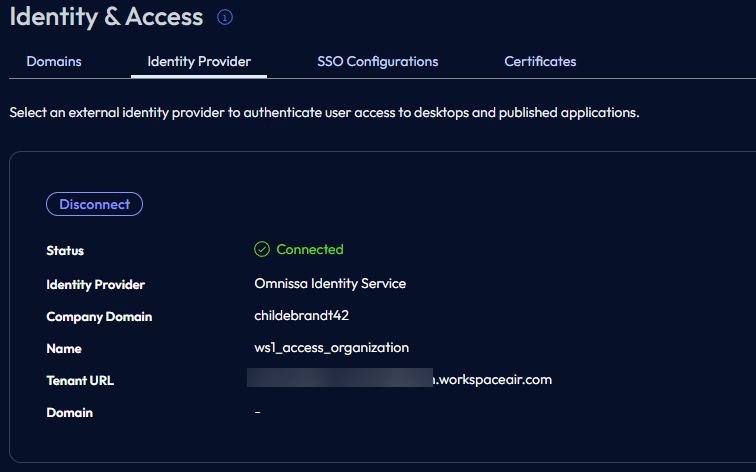The width and height of the screenshot is (756, 472).
Task: Click the Name field label
Action: tap(64, 349)
